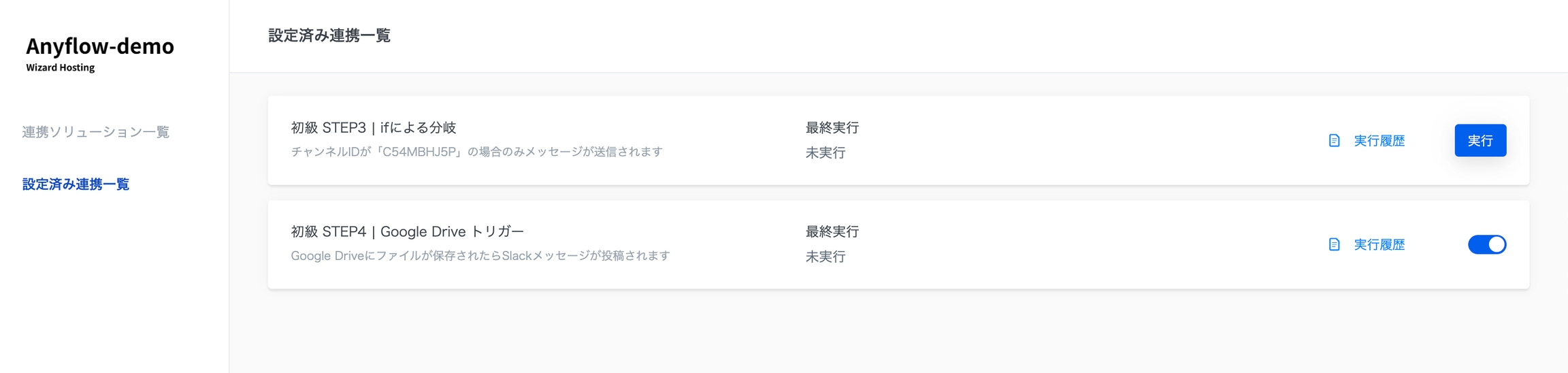Select the 初級 STEP3 | ifによる分岐 title
The height and width of the screenshot is (373, 1568).
click(374, 127)
